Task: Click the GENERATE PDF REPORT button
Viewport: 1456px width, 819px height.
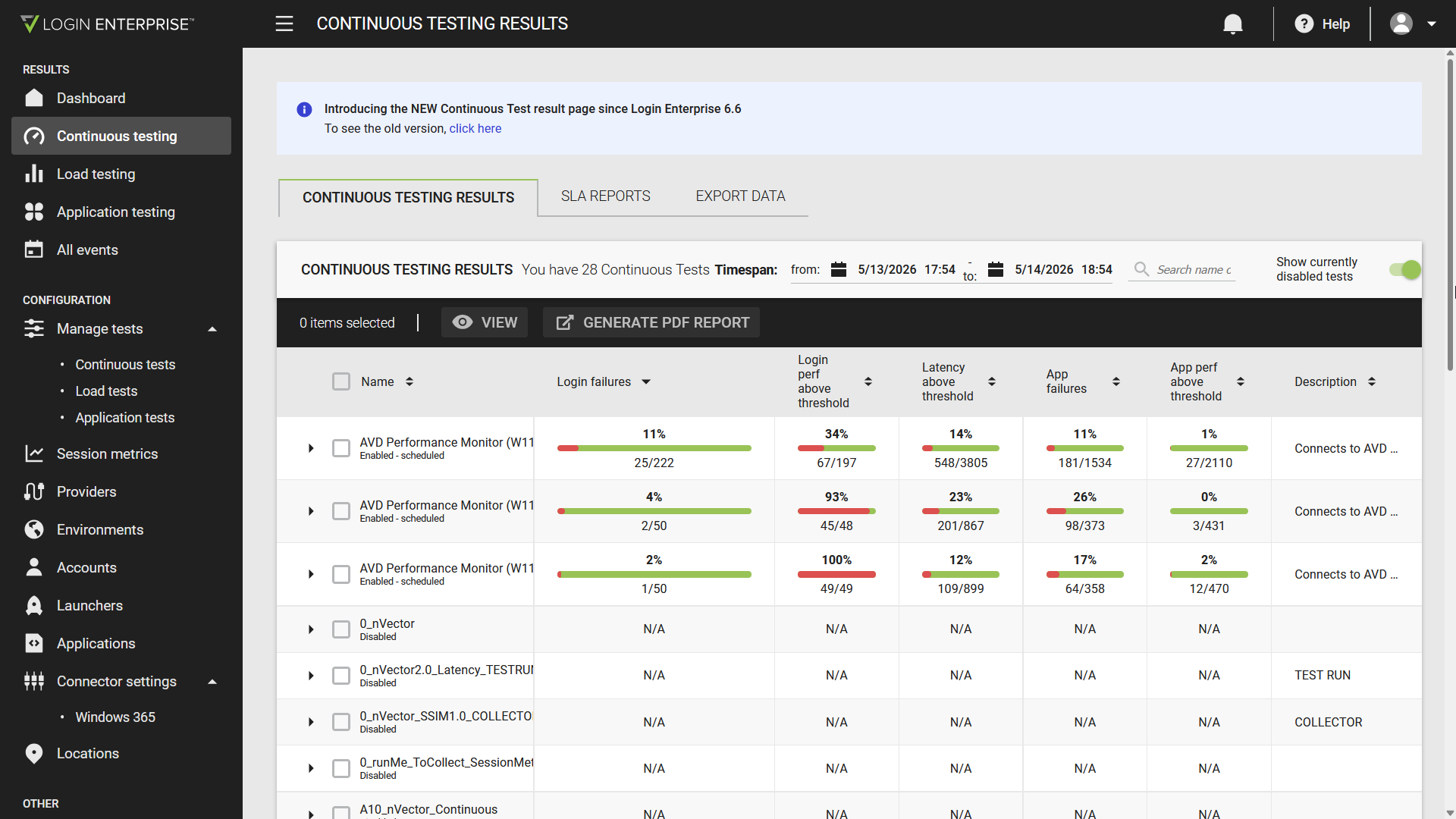Action: (x=651, y=322)
